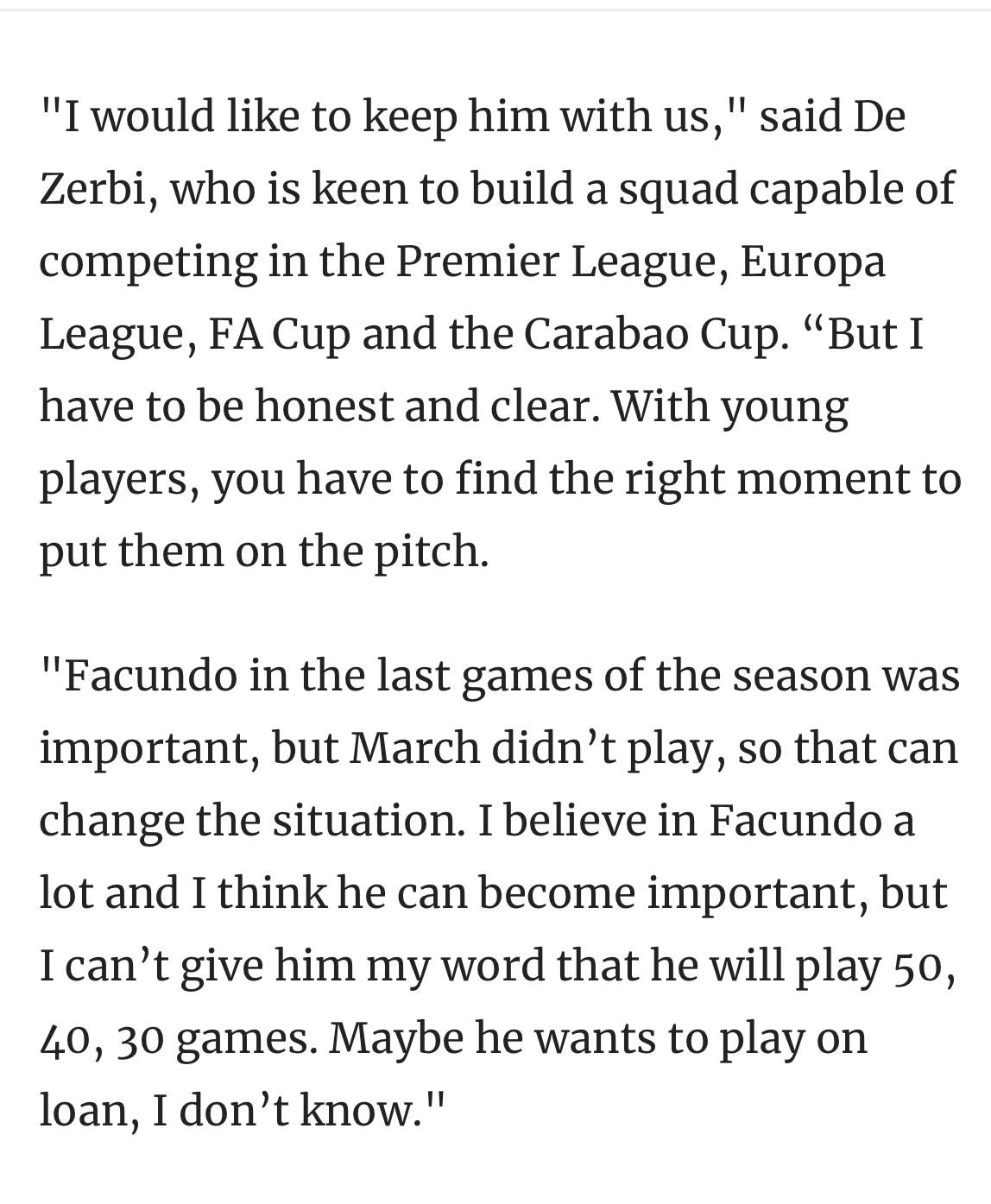Viewport: 991px width, 1204px height.
Task: Tap the name "March" in the text
Action: [x=415, y=747]
